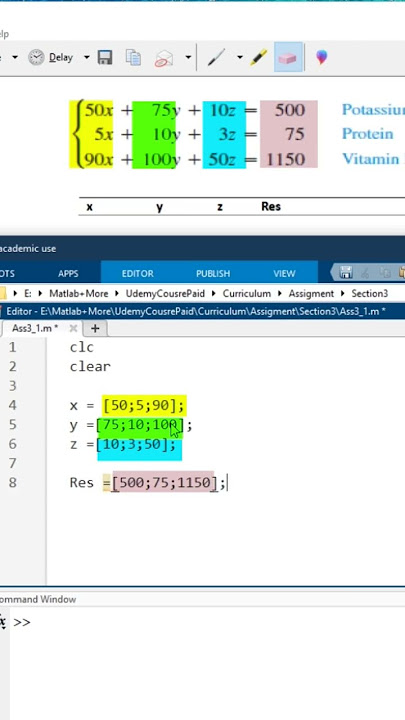Viewport: 405px width, 720px height.
Task: Open Paint 3D via the colorful balloon icon
Action: point(321,57)
